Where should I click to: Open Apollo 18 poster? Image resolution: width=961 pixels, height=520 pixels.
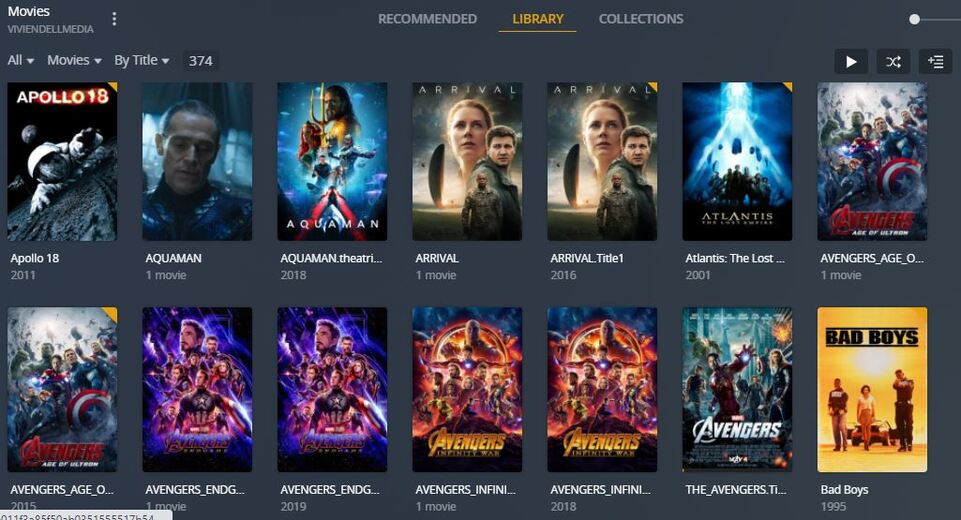tap(62, 161)
